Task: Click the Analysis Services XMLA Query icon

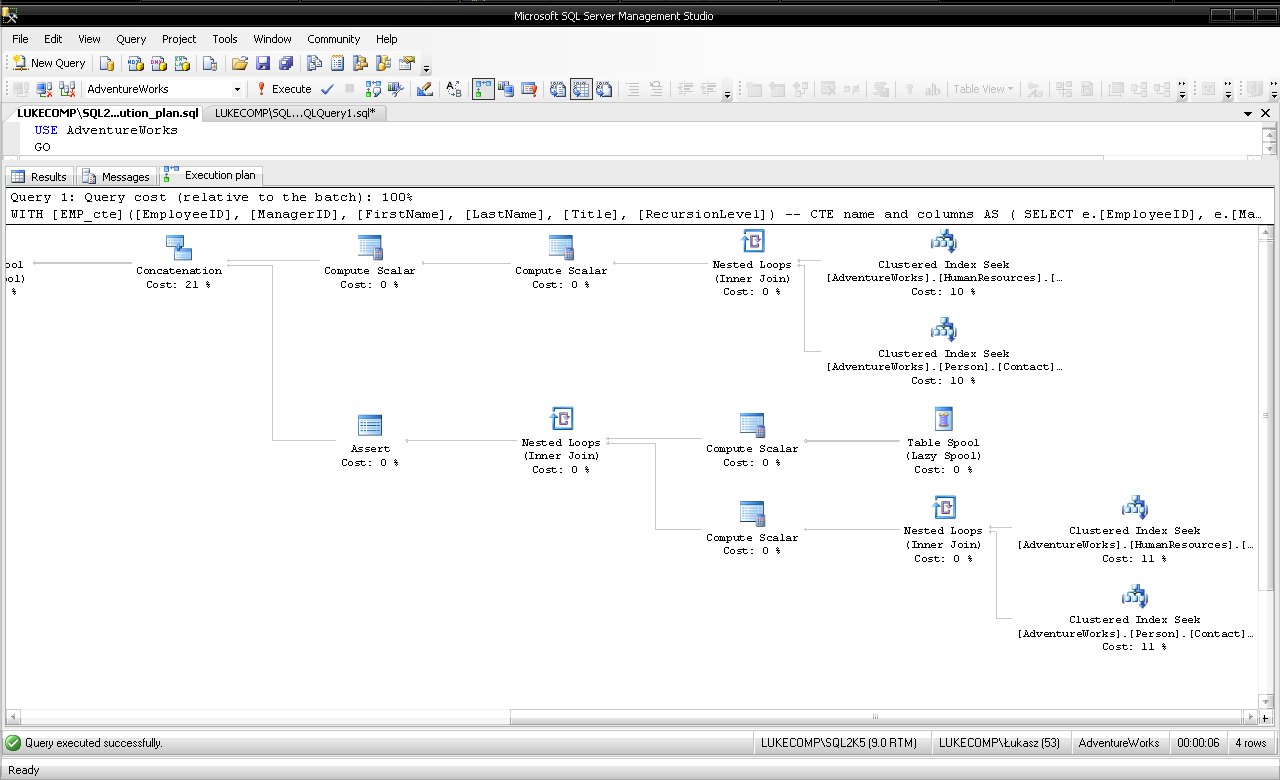Action: [182, 63]
